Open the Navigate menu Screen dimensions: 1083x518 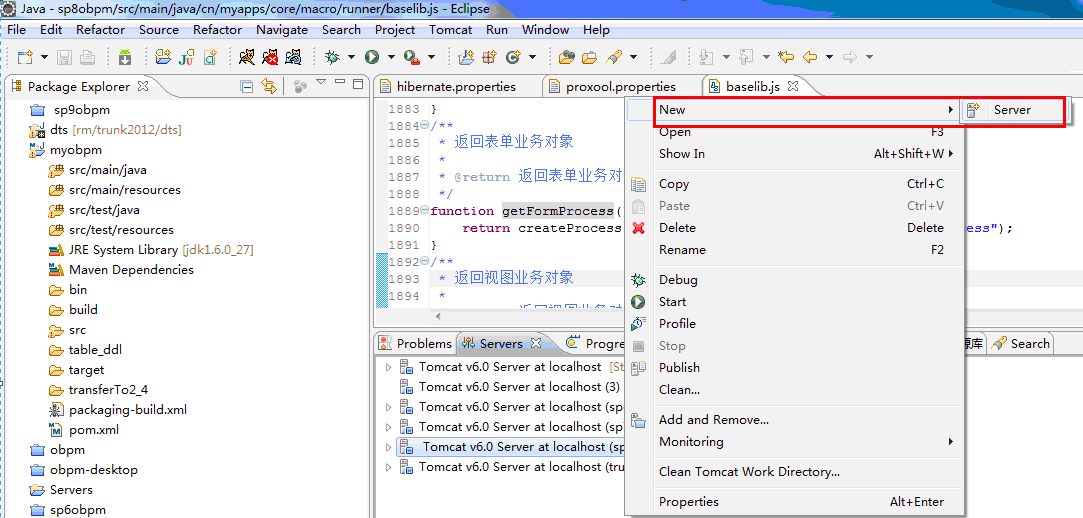point(282,30)
